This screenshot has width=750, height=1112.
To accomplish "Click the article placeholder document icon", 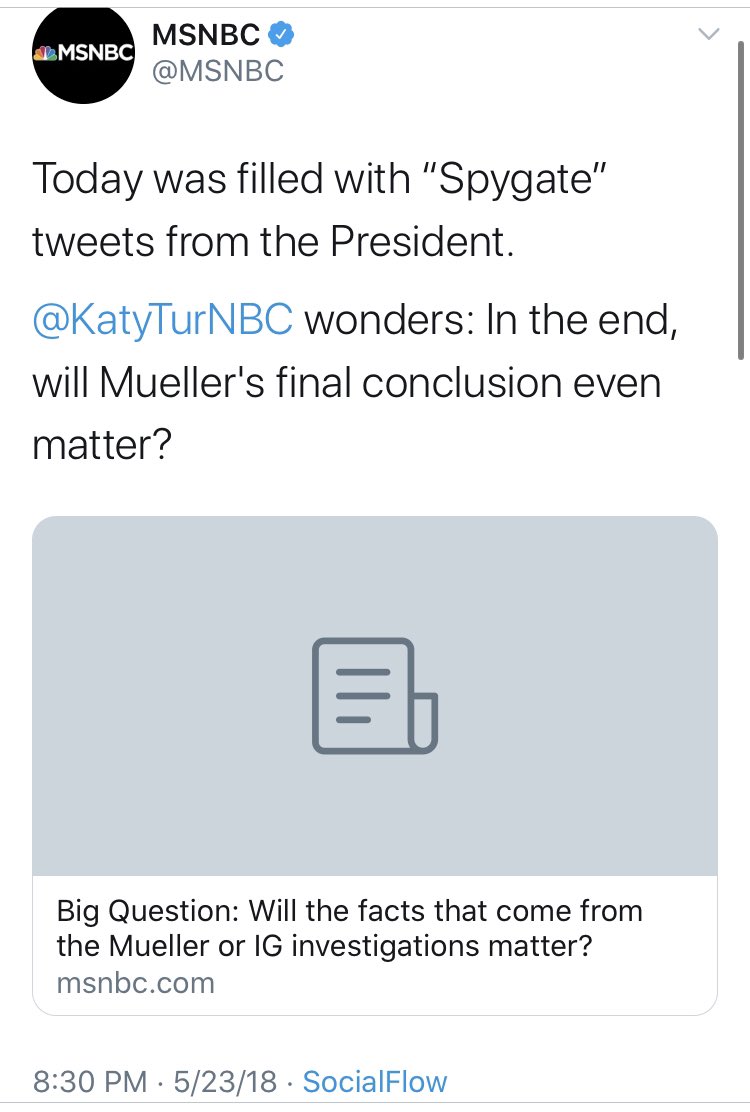I will (374, 696).
